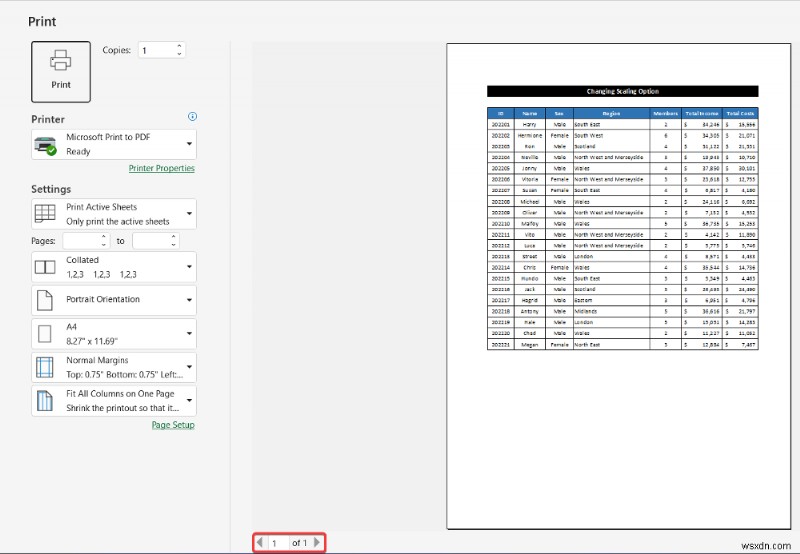This screenshot has height=554, width=800.
Task: Open the Printer Properties link
Action: point(161,168)
